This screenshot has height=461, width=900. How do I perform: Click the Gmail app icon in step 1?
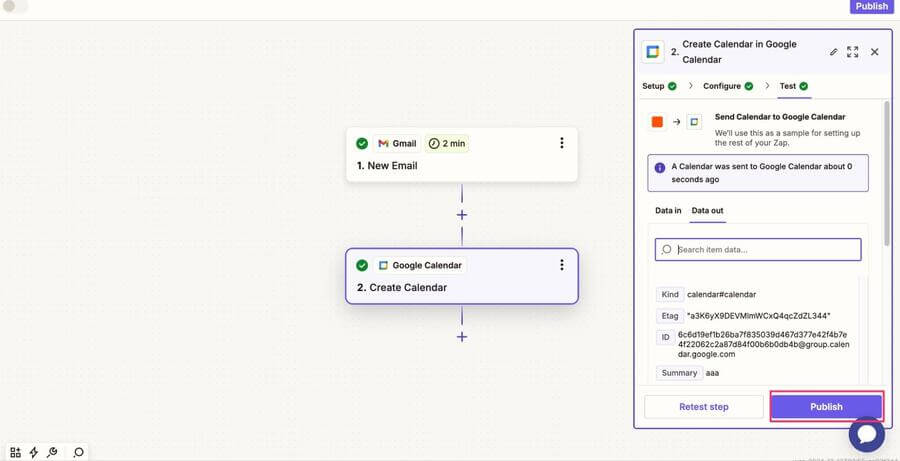[x=383, y=144]
